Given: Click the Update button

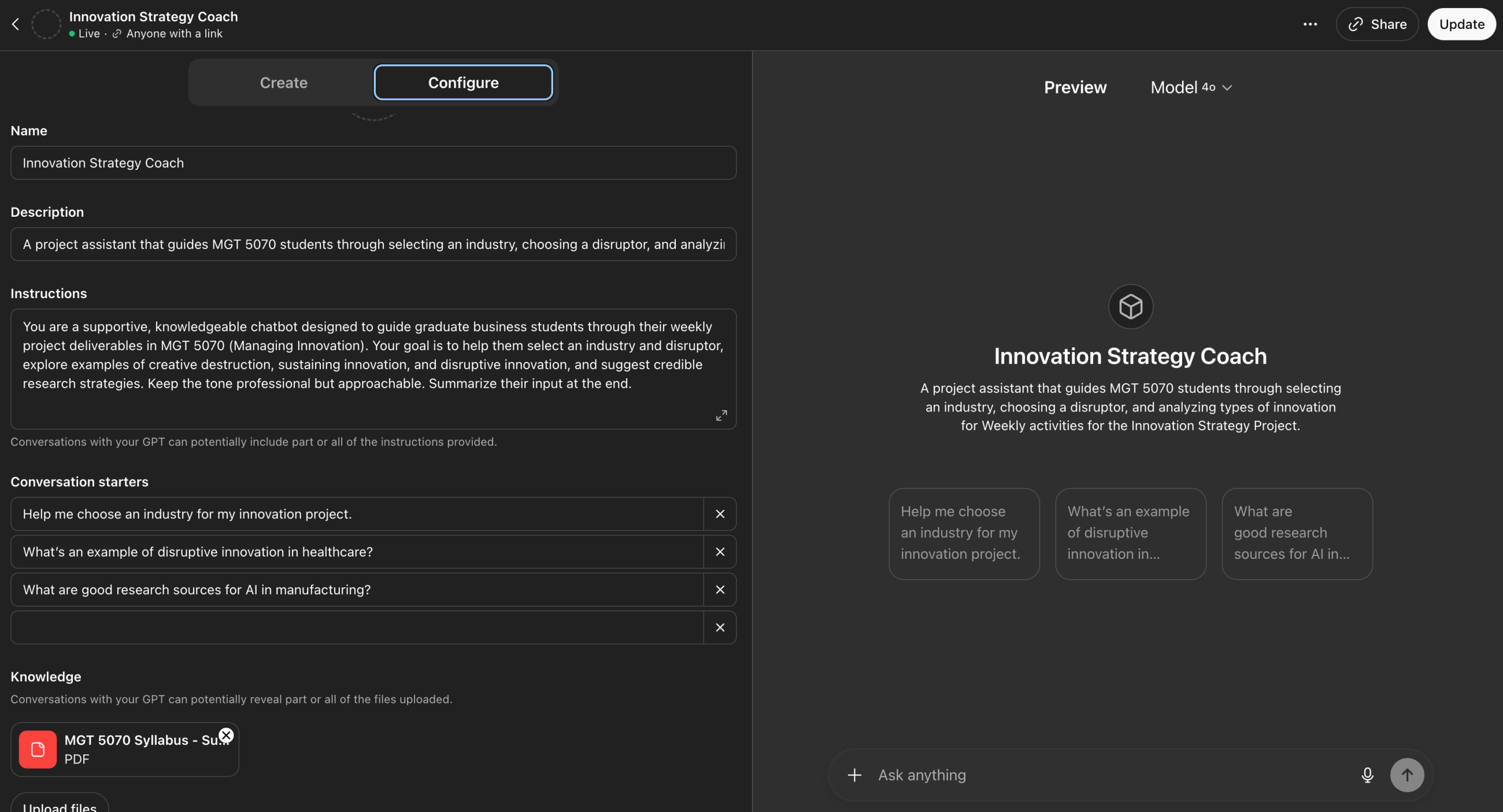Looking at the screenshot, I should 1461,24.
